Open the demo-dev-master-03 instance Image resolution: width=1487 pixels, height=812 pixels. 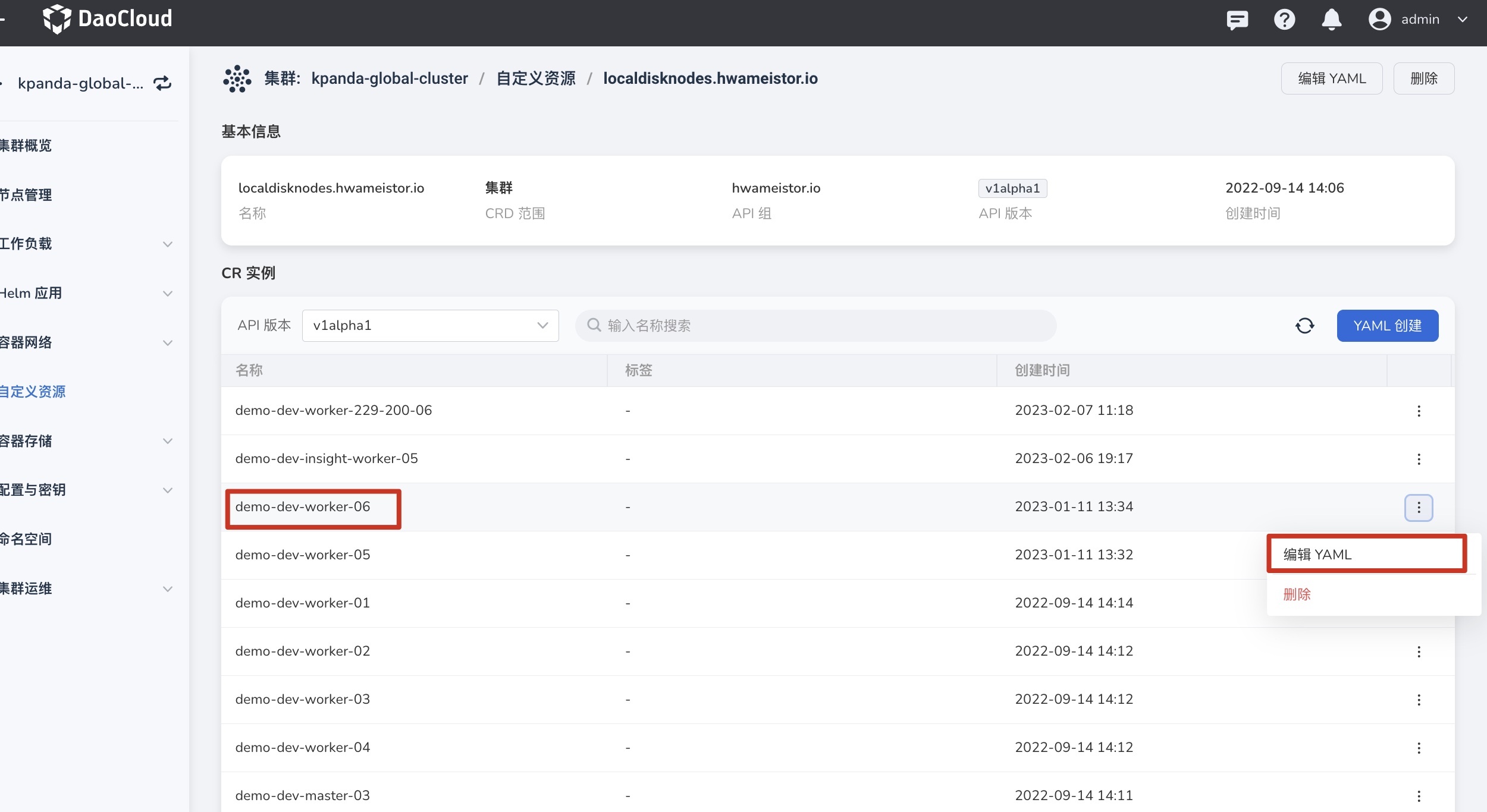303,795
